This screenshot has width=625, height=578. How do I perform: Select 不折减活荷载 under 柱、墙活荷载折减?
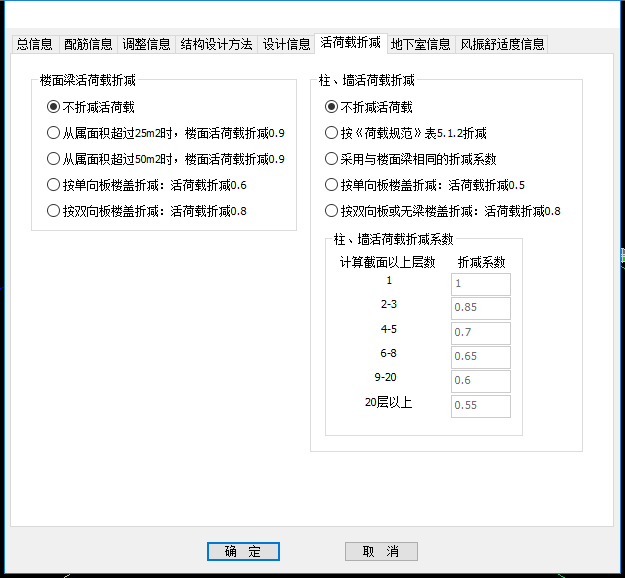coord(368,107)
